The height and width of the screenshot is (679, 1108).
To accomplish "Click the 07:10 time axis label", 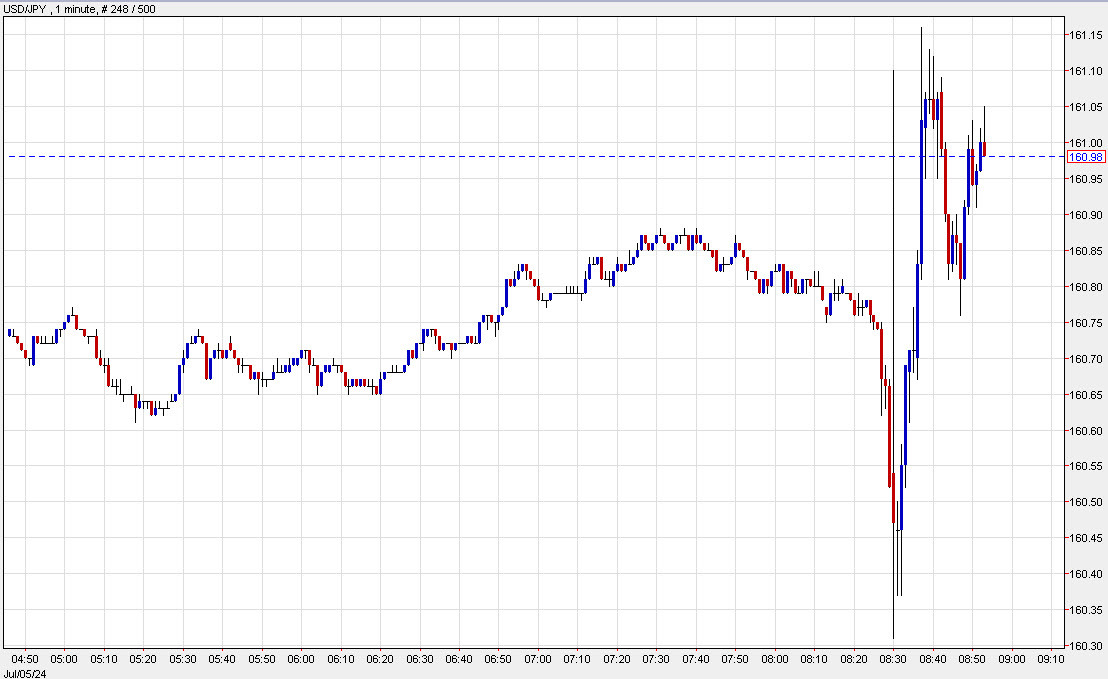I will 577,659.
